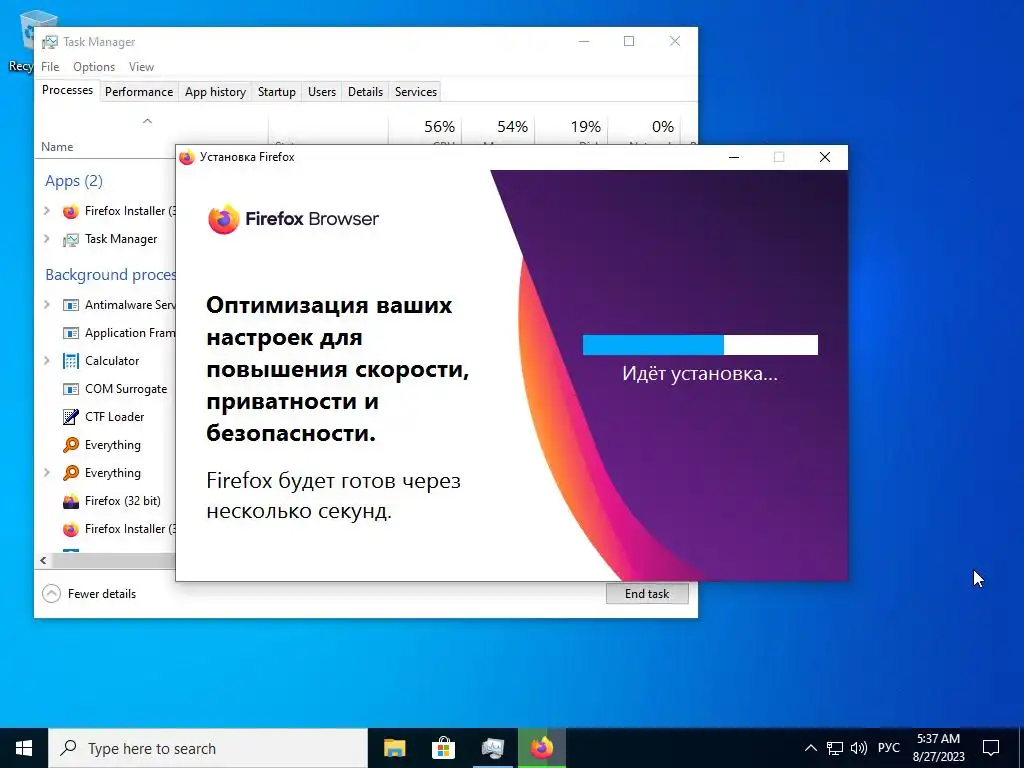Click the 0% Network column header
The image size is (1024, 768).
645,133
